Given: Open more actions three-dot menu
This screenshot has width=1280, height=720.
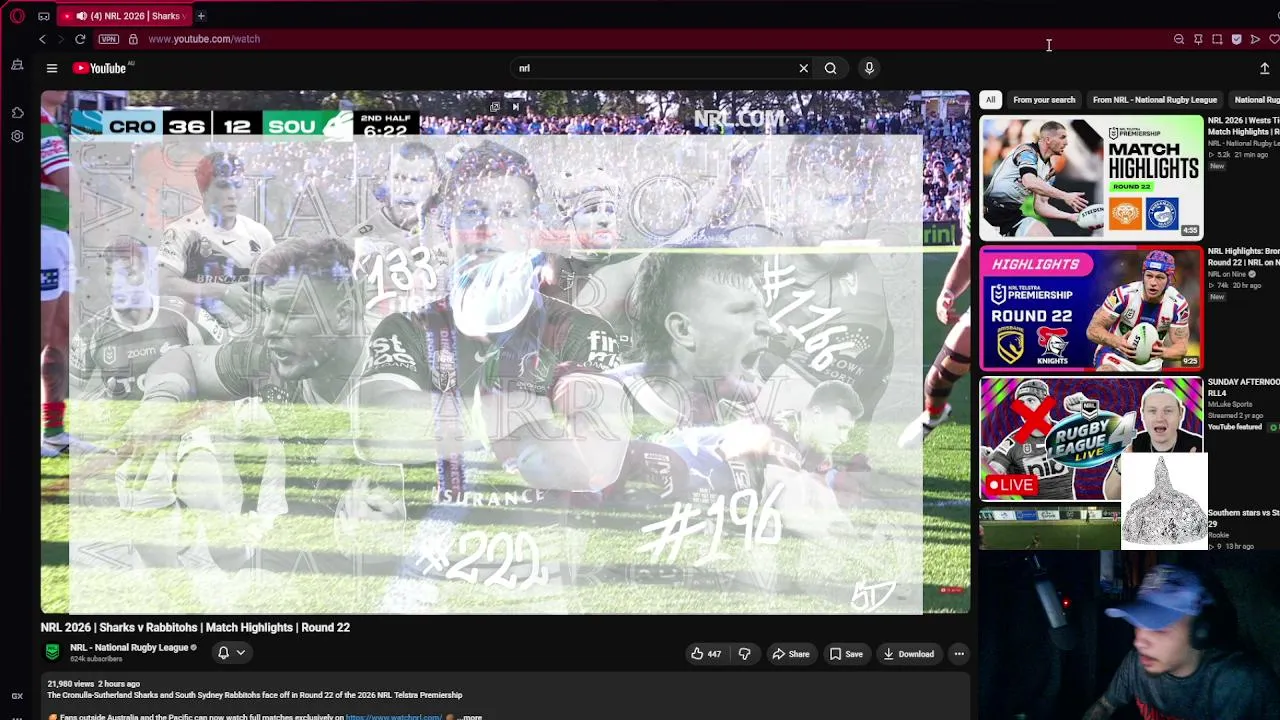Looking at the screenshot, I should point(959,654).
